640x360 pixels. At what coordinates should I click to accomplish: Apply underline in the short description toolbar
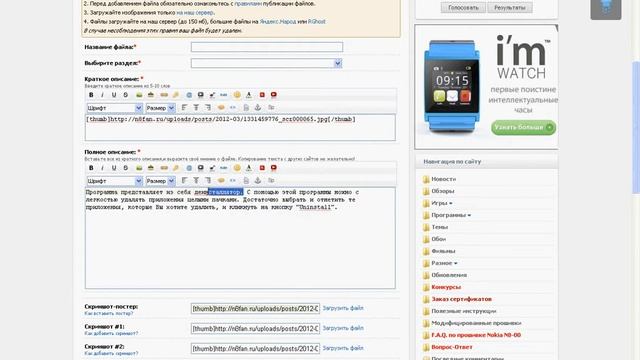click(114, 95)
